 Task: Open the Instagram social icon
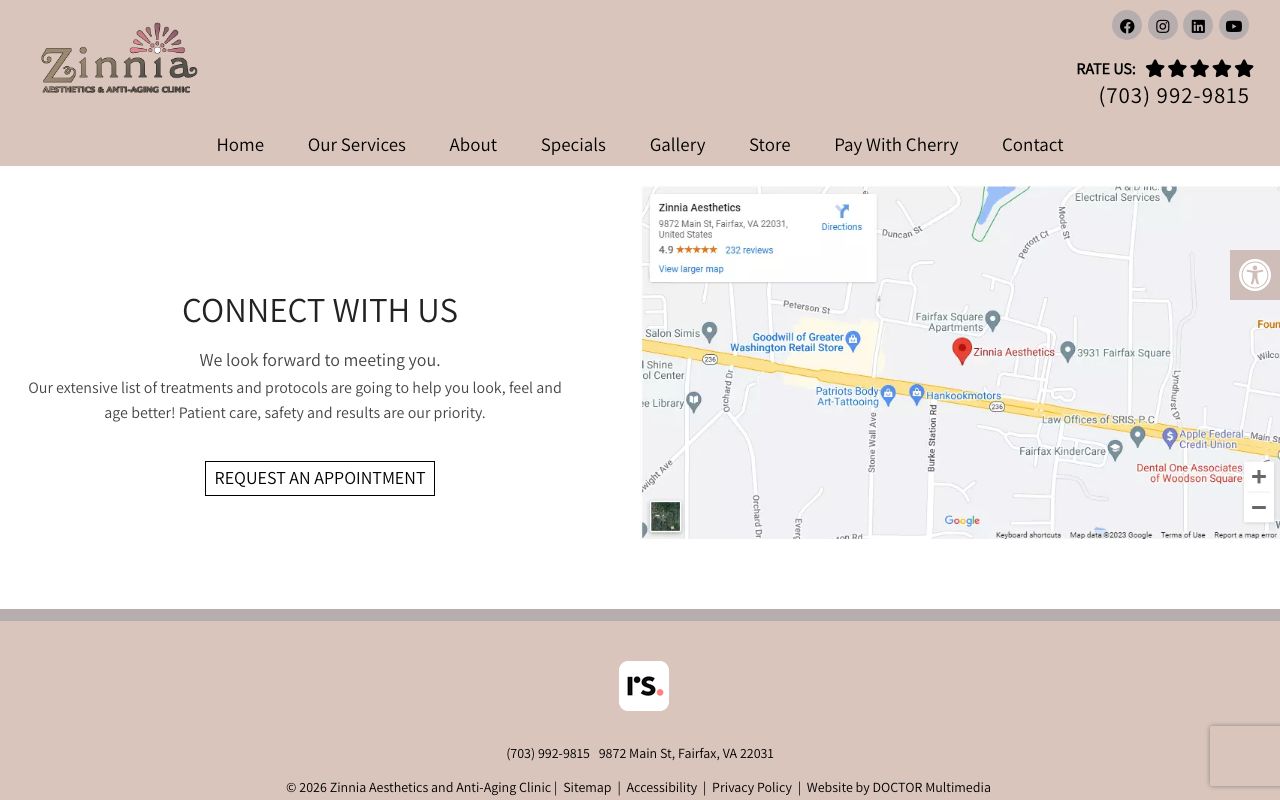tap(1162, 25)
